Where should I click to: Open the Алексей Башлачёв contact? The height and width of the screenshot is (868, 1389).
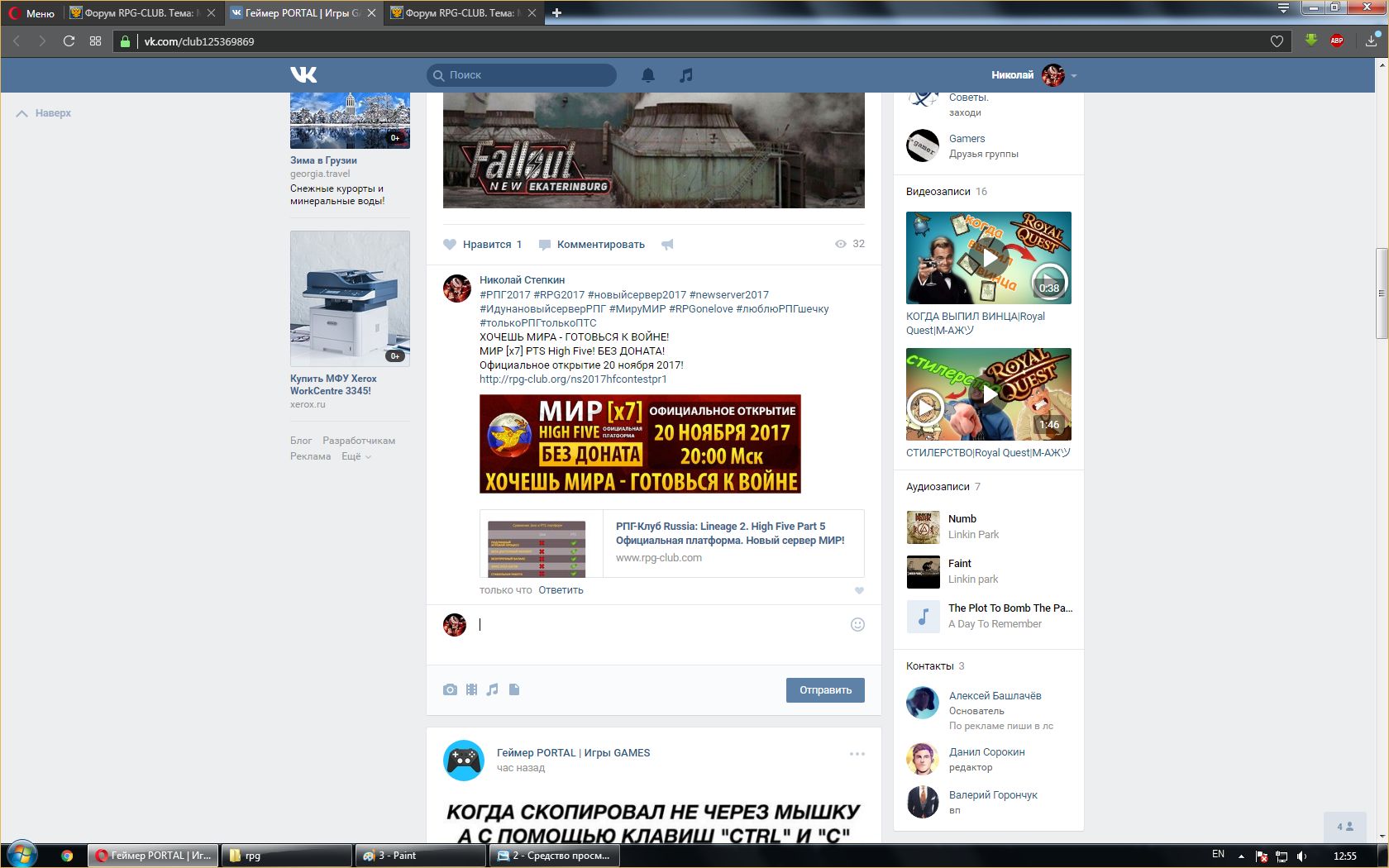995,696
